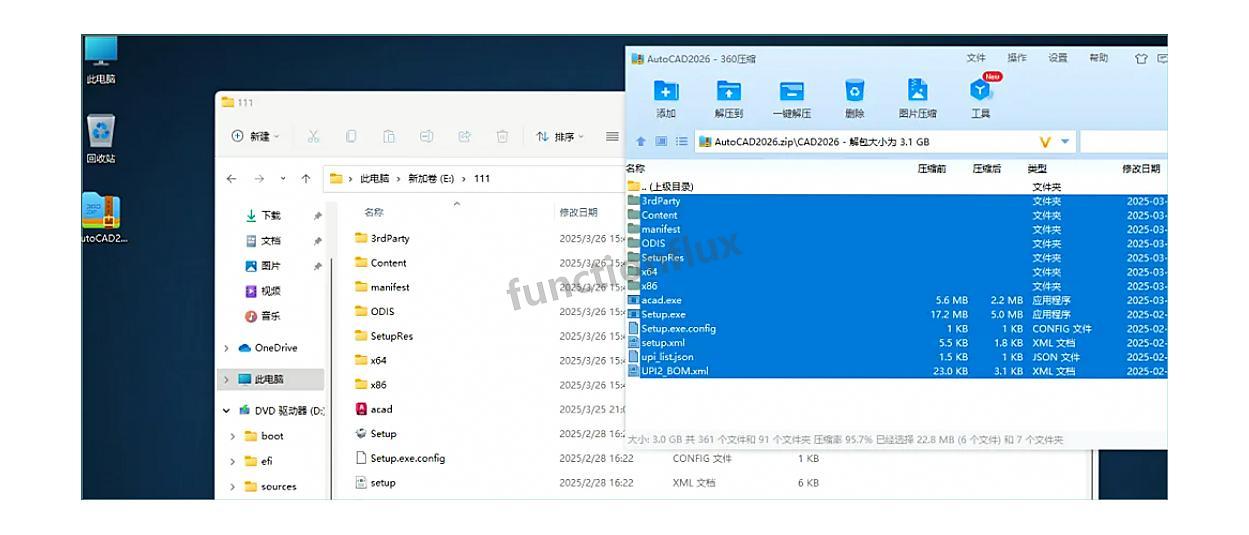Open the 帮助 menu in 360压缩
The height and width of the screenshot is (535, 1249).
point(1099,58)
